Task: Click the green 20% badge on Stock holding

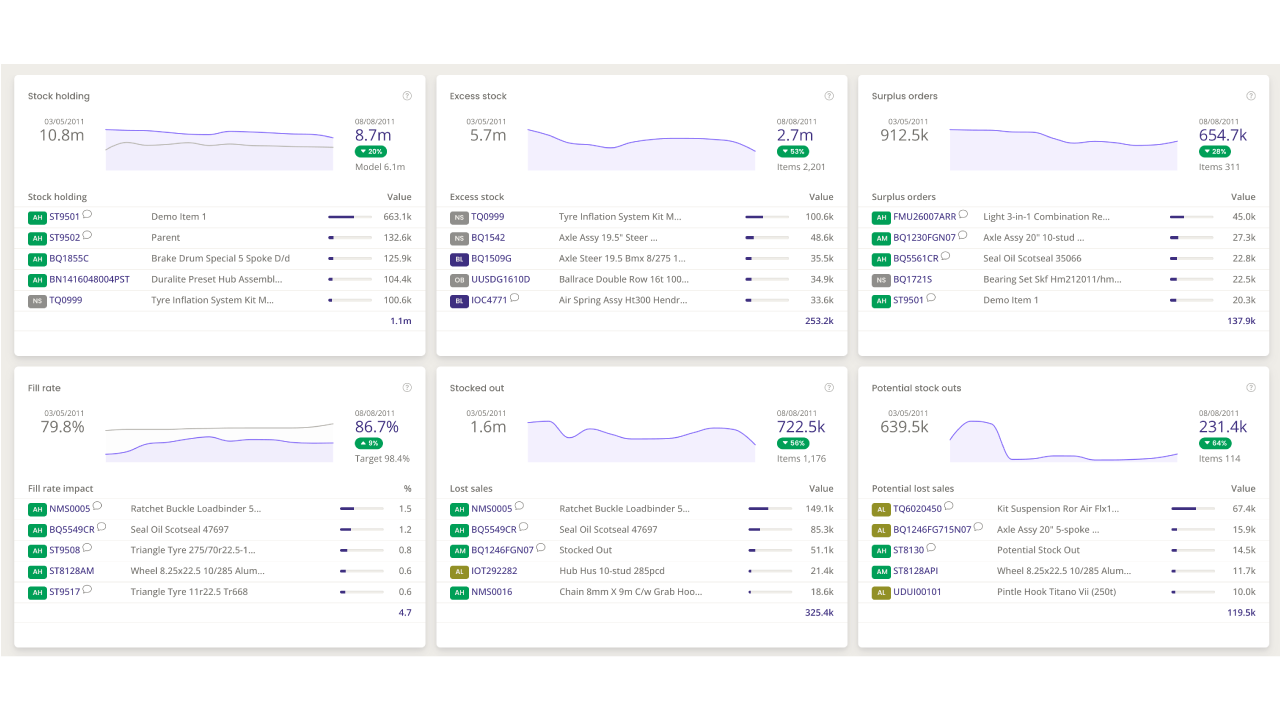Action: [x=370, y=152]
